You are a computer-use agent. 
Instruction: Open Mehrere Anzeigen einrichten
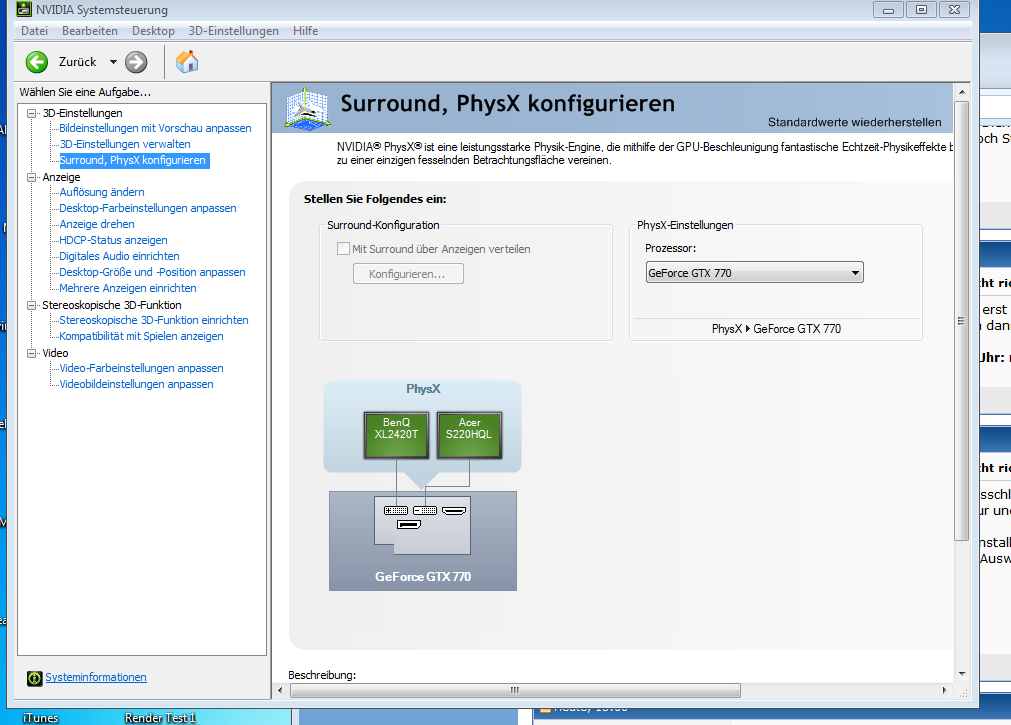coord(128,288)
